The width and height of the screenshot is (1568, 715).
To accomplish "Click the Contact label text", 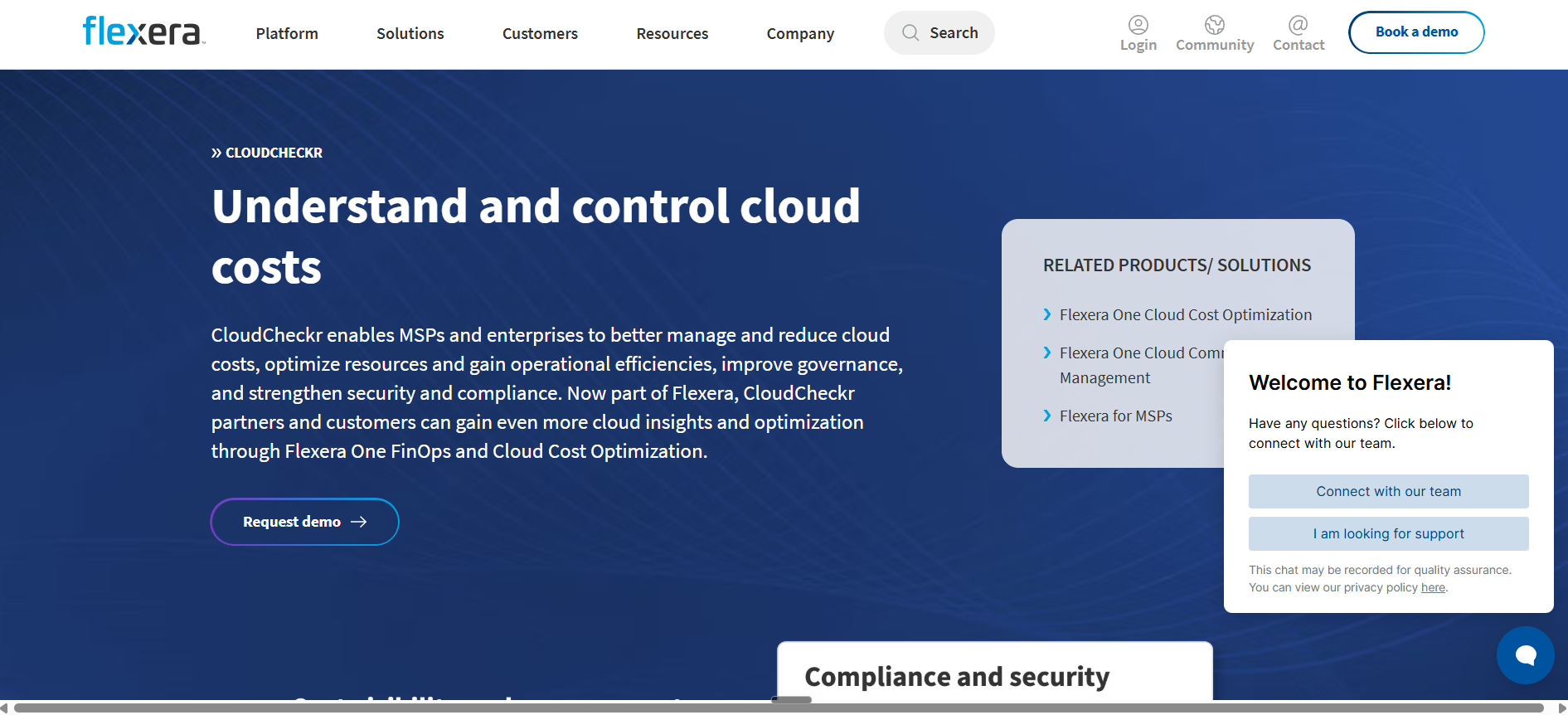I will [x=1299, y=45].
